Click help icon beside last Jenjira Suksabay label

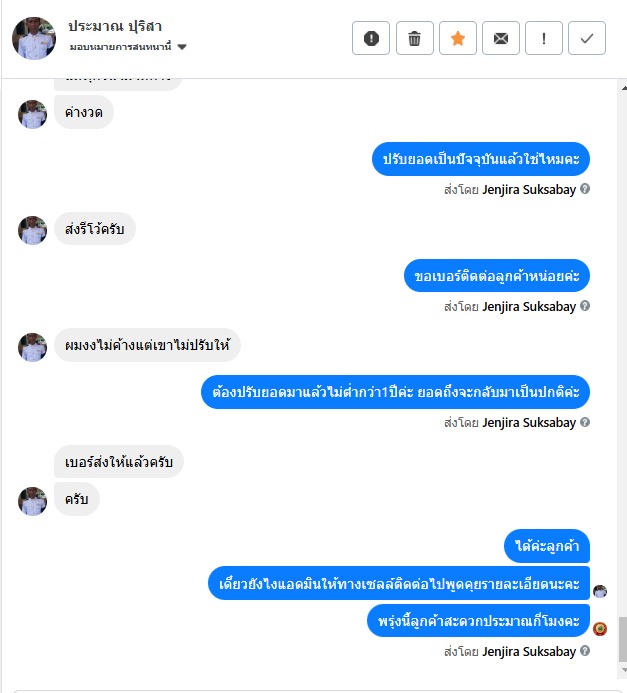pyautogui.click(x=585, y=651)
